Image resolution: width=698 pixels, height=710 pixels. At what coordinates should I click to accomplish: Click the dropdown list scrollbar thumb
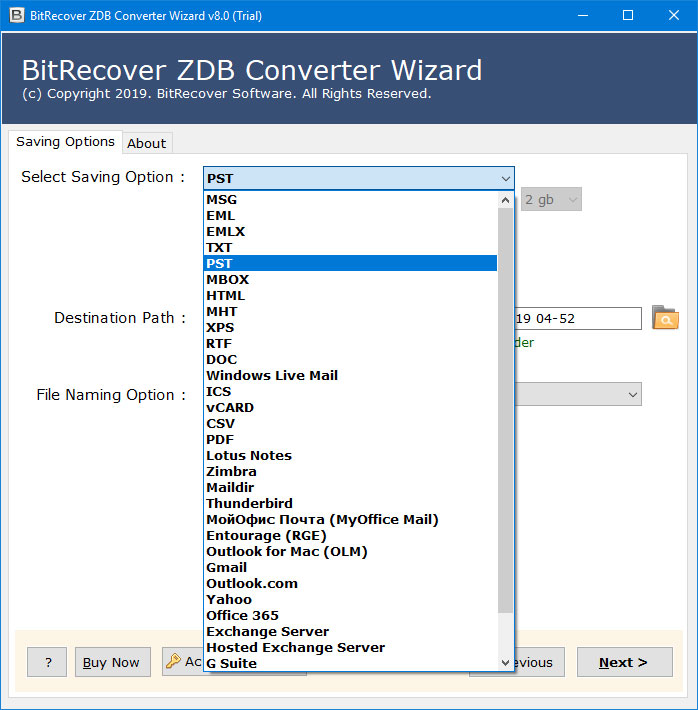pyautogui.click(x=505, y=410)
